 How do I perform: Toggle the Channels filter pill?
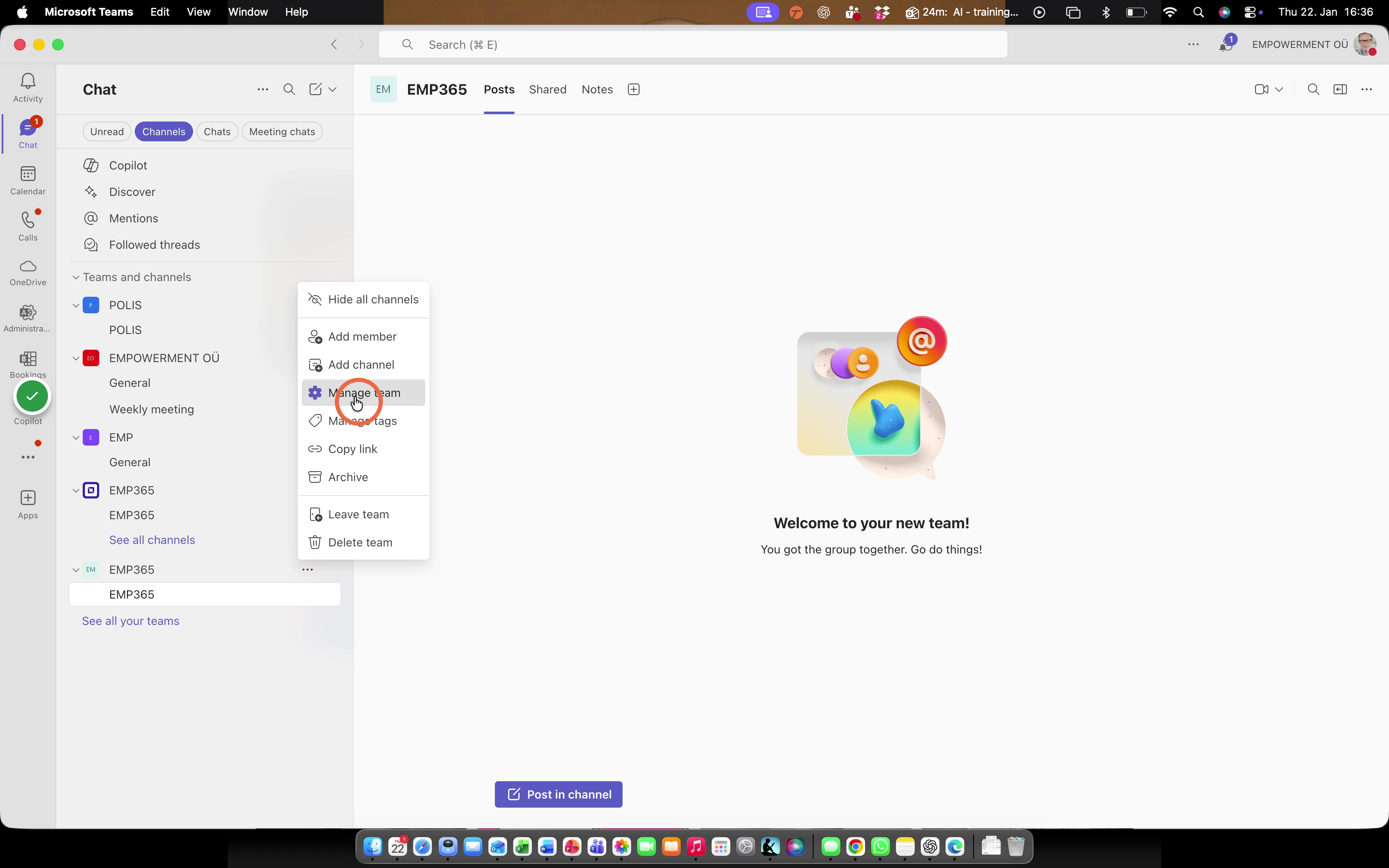(x=164, y=131)
